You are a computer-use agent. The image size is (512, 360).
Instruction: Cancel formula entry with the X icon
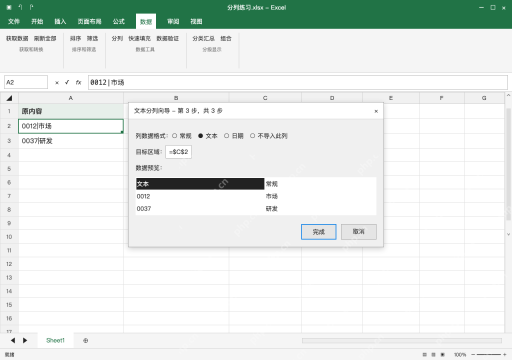point(57,83)
